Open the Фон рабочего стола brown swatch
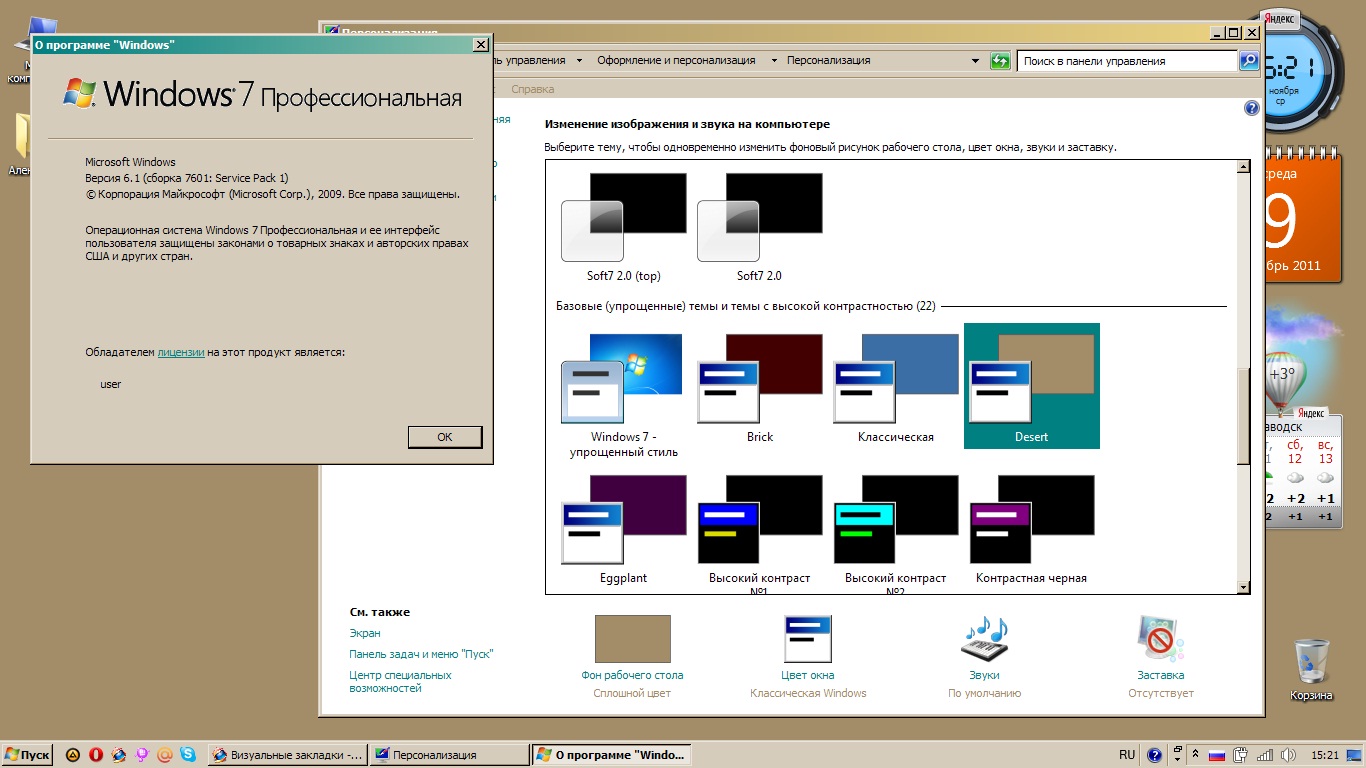The image size is (1366, 768). pos(632,639)
